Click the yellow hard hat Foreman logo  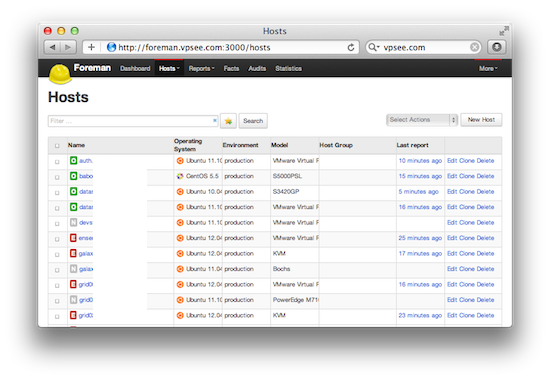pos(60,74)
